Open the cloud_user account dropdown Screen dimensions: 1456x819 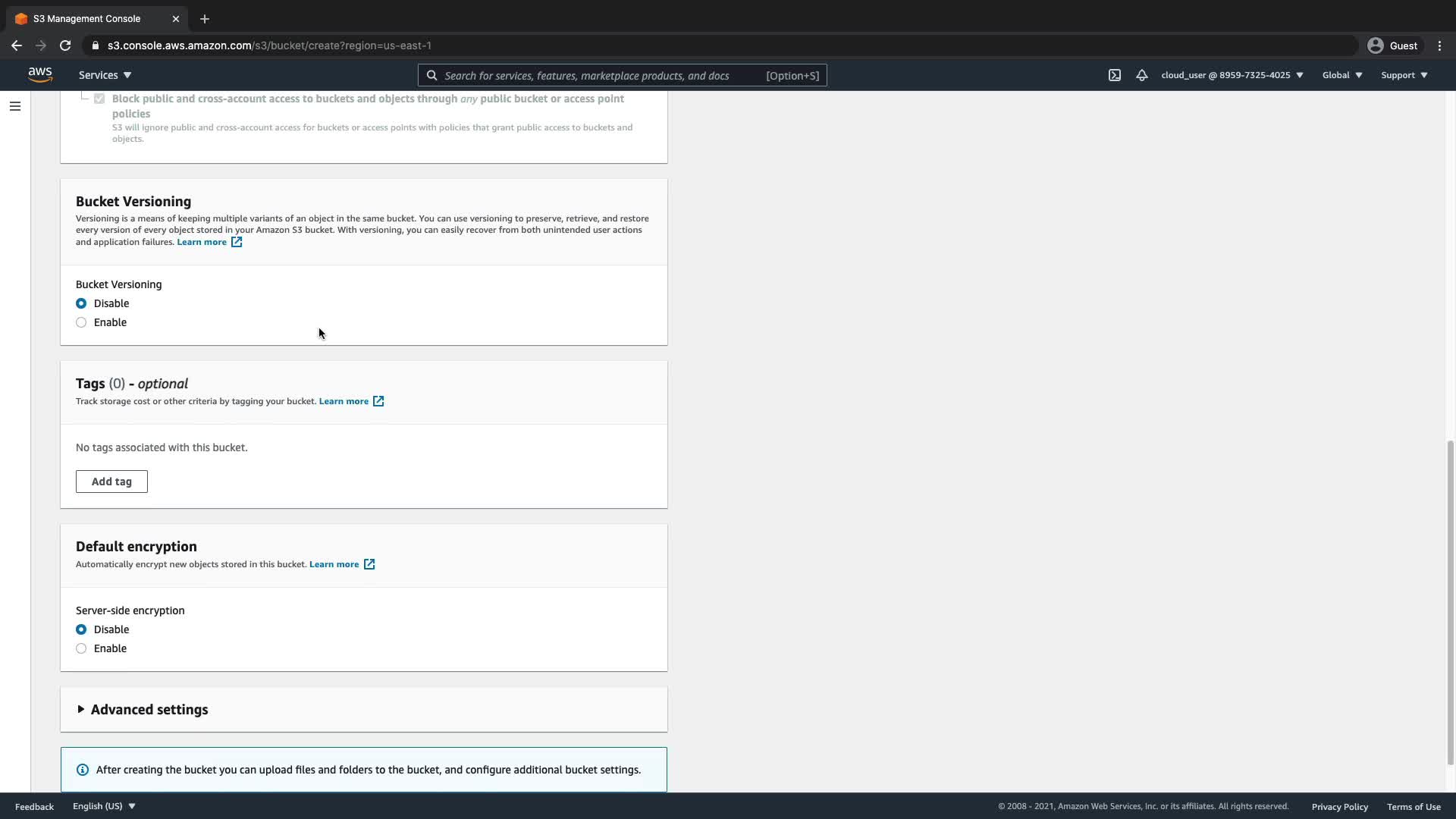click(1232, 75)
